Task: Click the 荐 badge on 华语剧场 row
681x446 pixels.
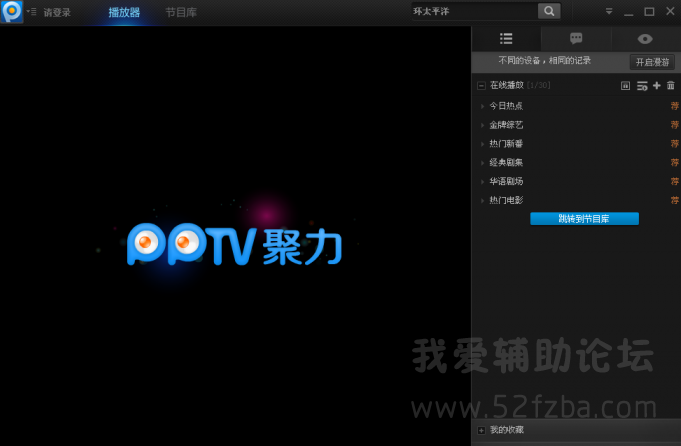Action: tap(674, 182)
